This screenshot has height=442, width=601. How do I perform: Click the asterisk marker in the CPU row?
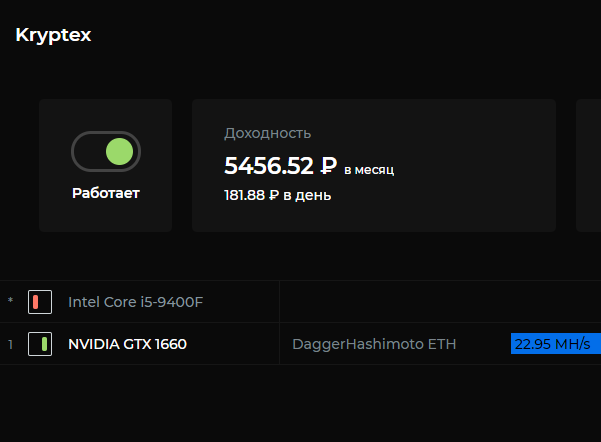click(x=11, y=302)
